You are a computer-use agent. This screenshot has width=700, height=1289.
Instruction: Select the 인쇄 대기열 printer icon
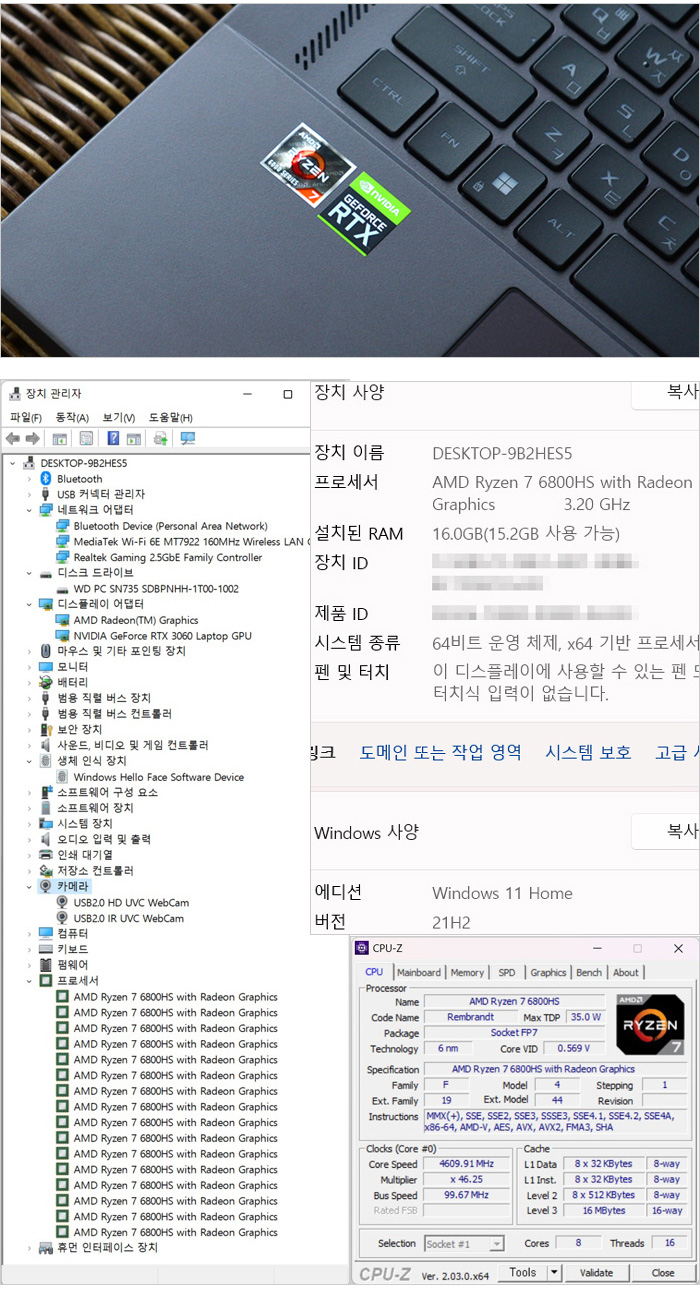45,855
